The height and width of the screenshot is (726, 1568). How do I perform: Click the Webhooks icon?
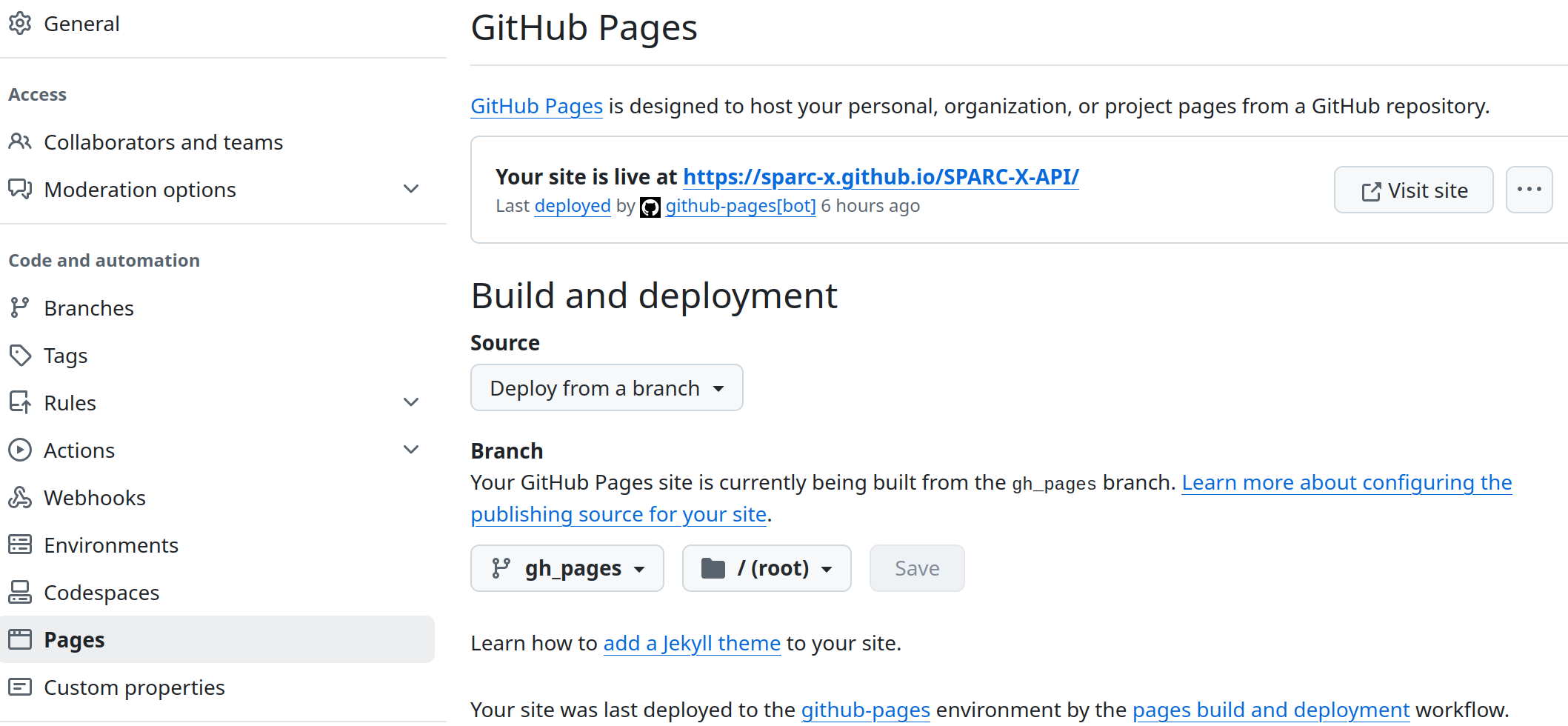20,497
